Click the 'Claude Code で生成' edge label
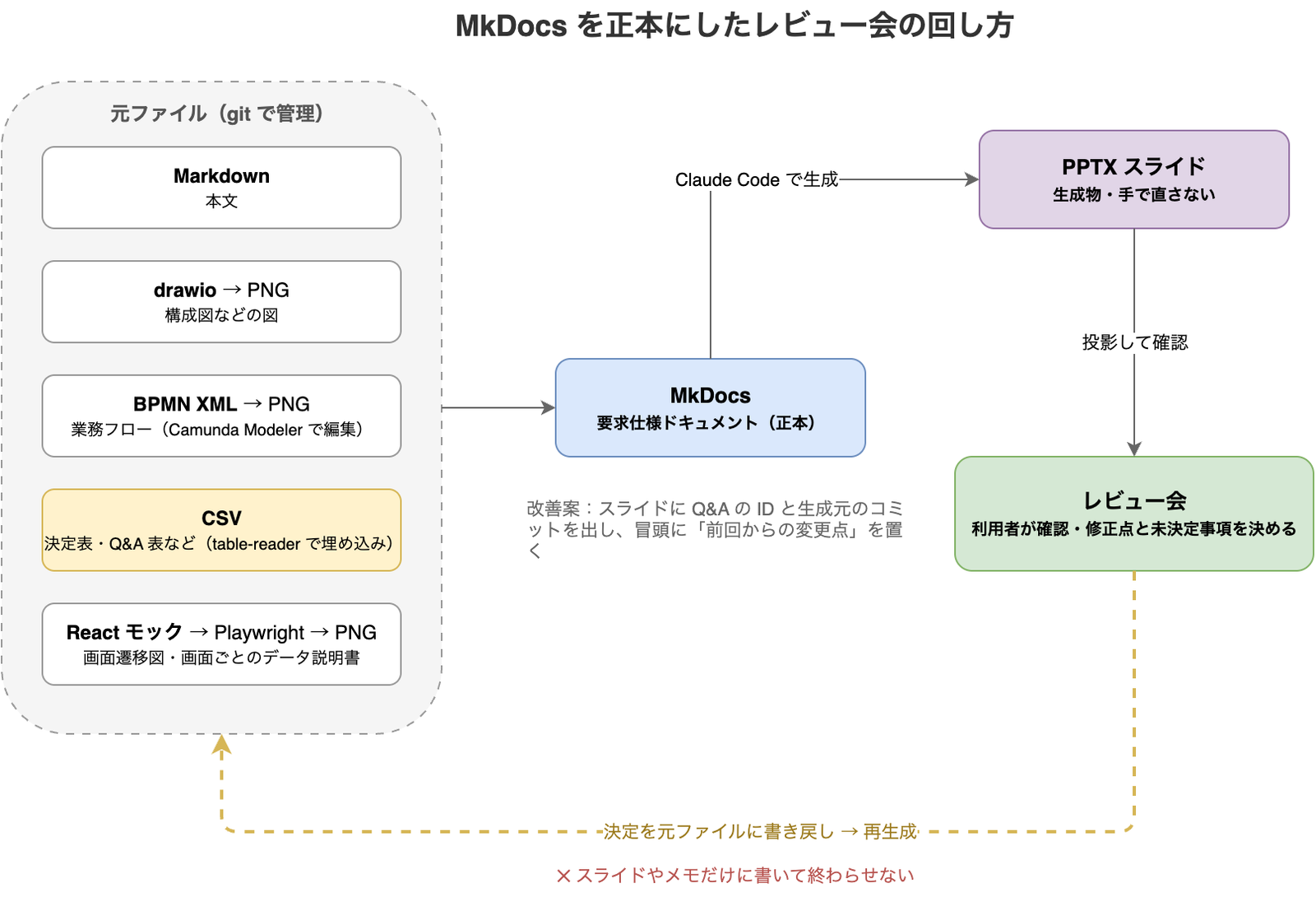The image size is (1316, 897). [757, 179]
